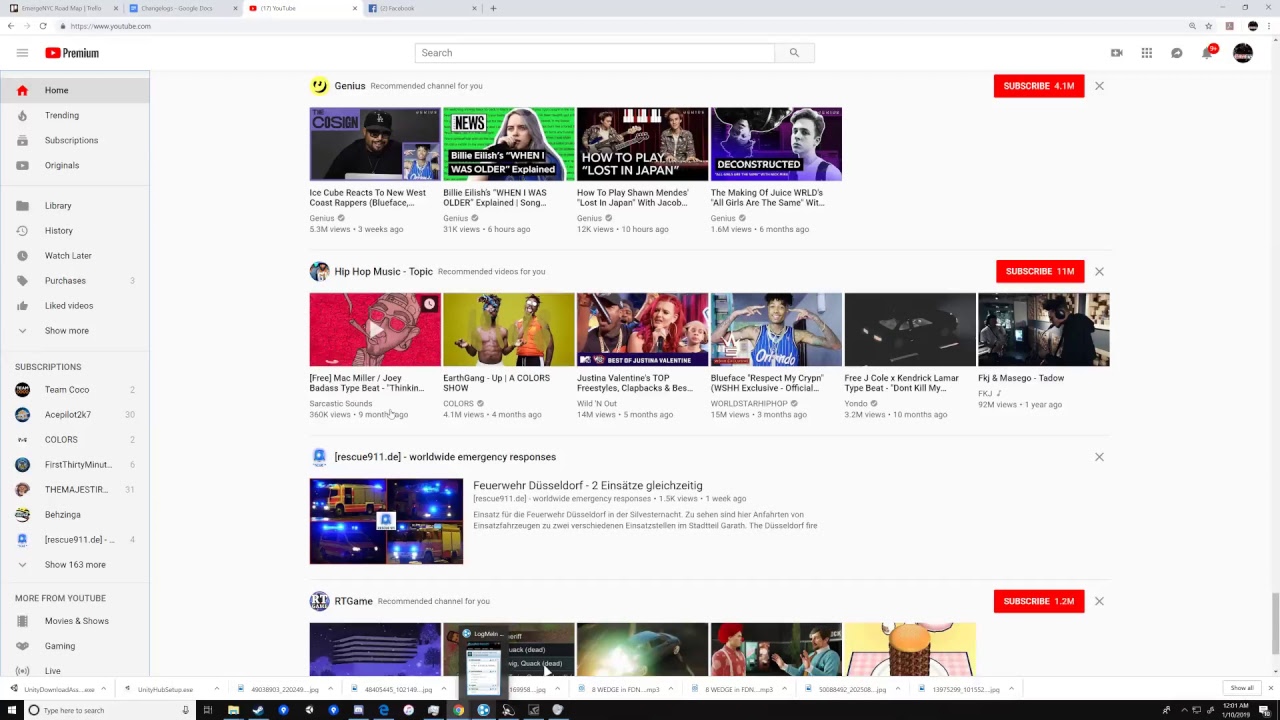Open the EarthGang COLORS SHOW thumbnail

click(x=509, y=330)
